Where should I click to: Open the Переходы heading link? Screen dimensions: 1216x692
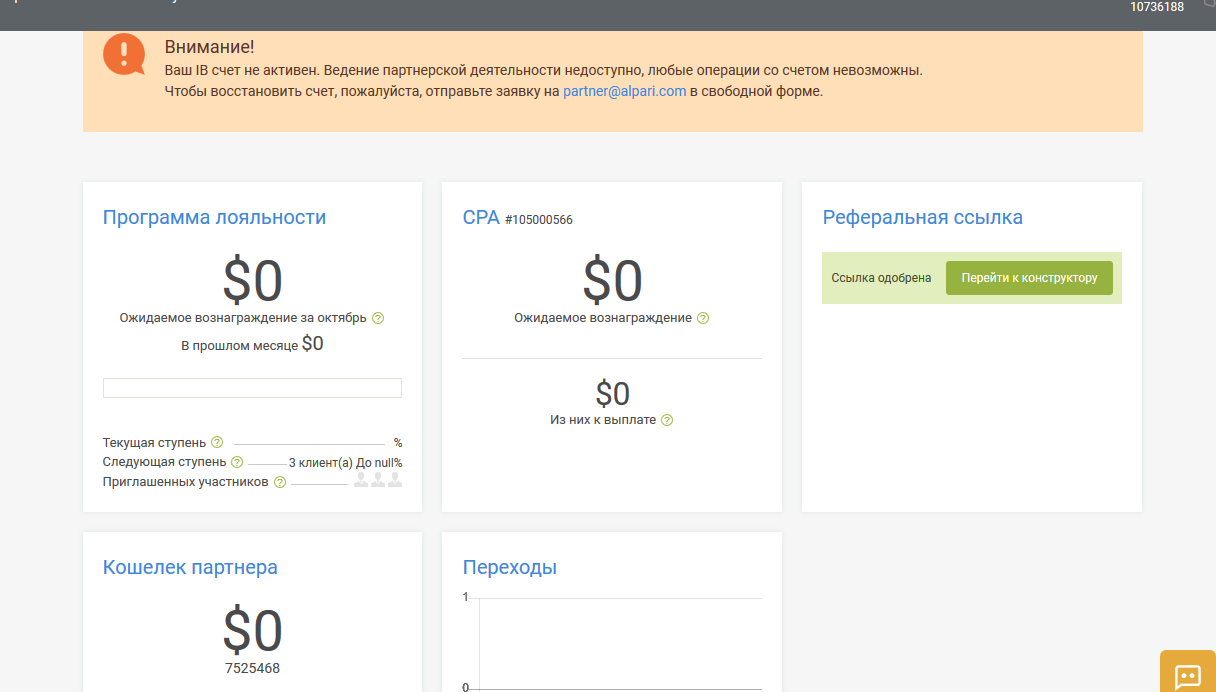[509, 567]
